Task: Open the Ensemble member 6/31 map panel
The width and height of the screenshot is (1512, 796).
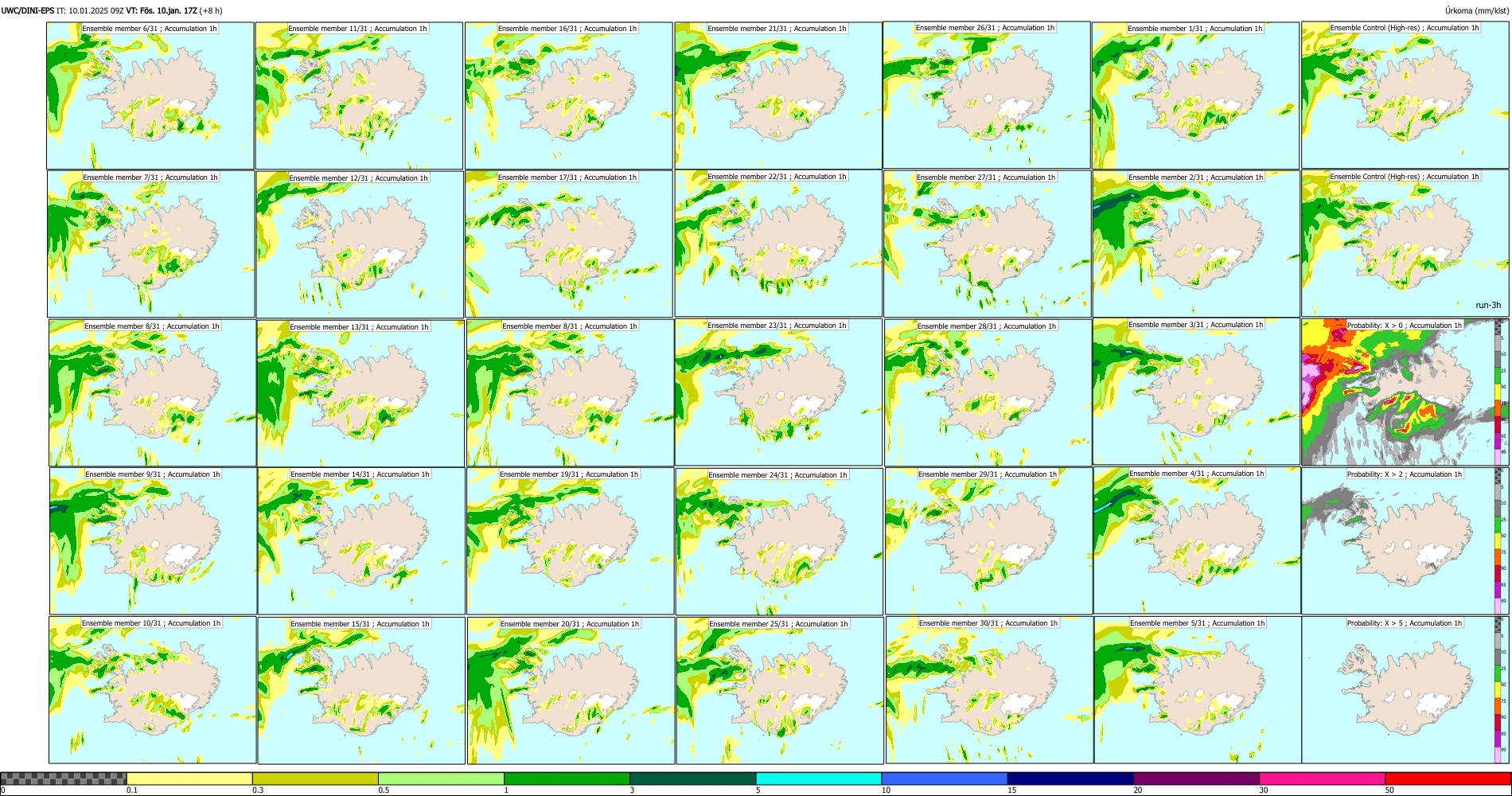Action: point(150,96)
